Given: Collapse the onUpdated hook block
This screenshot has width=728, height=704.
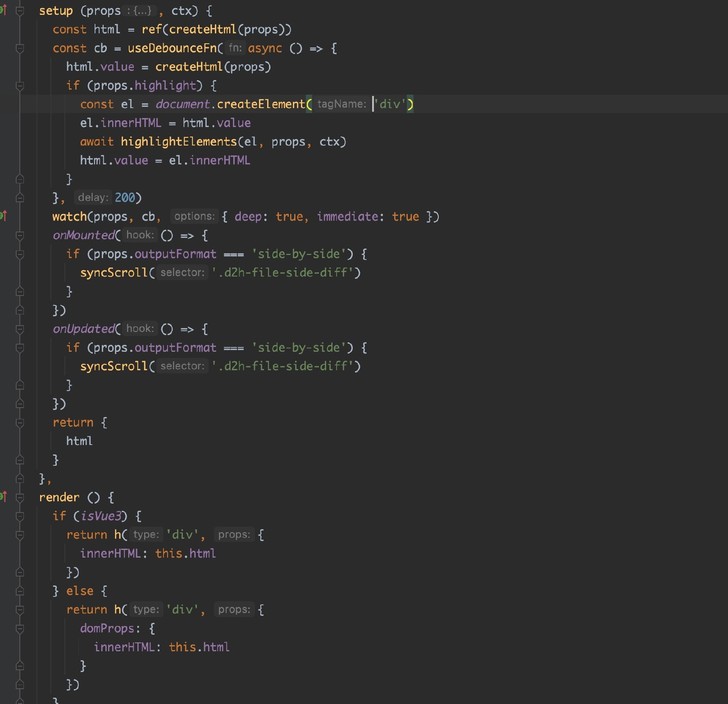Looking at the screenshot, I should [20, 329].
